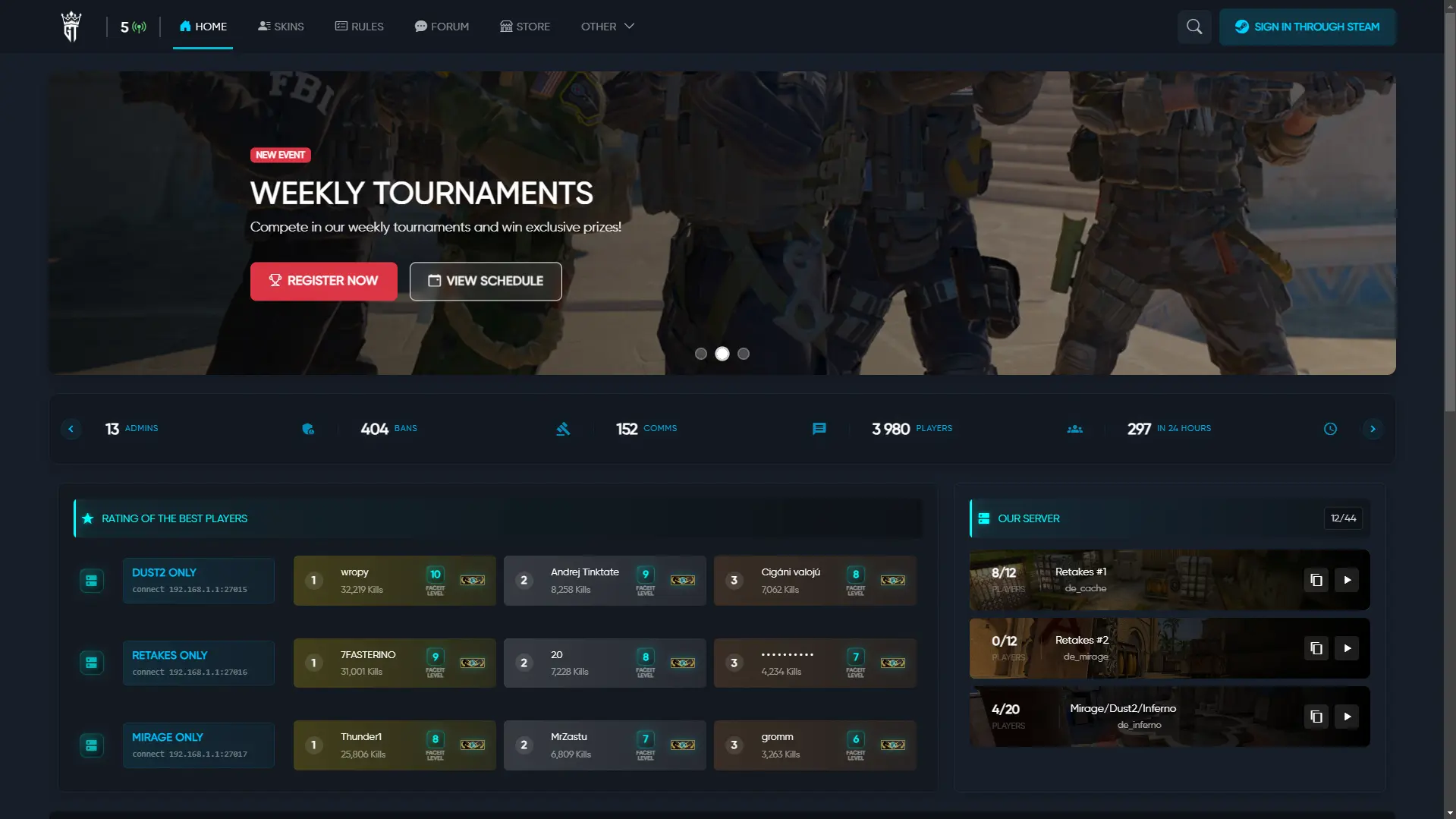
Task: Click the server icon next to DUST2 ONLY
Action: 92,581
